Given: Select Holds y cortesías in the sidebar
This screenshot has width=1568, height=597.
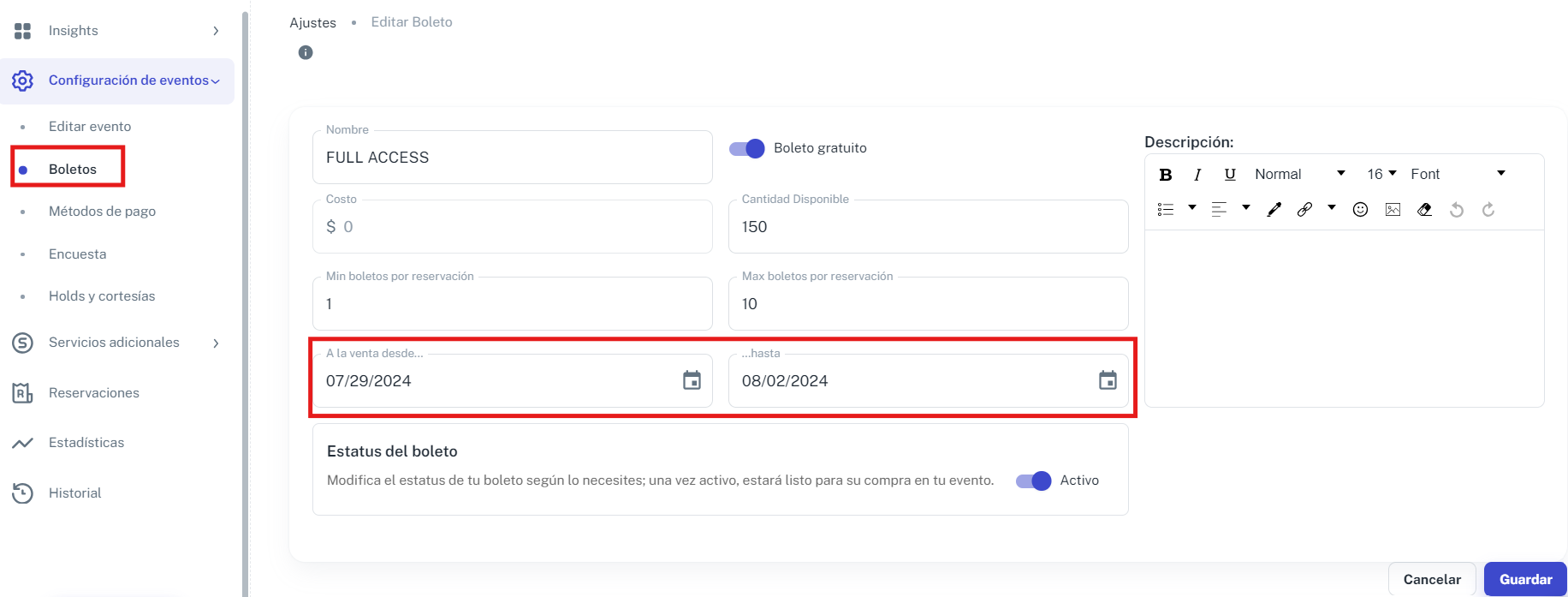Looking at the screenshot, I should (102, 296).
